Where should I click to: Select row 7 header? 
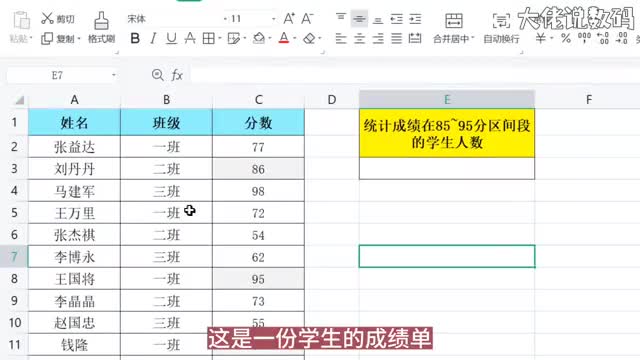coord(14,257)
